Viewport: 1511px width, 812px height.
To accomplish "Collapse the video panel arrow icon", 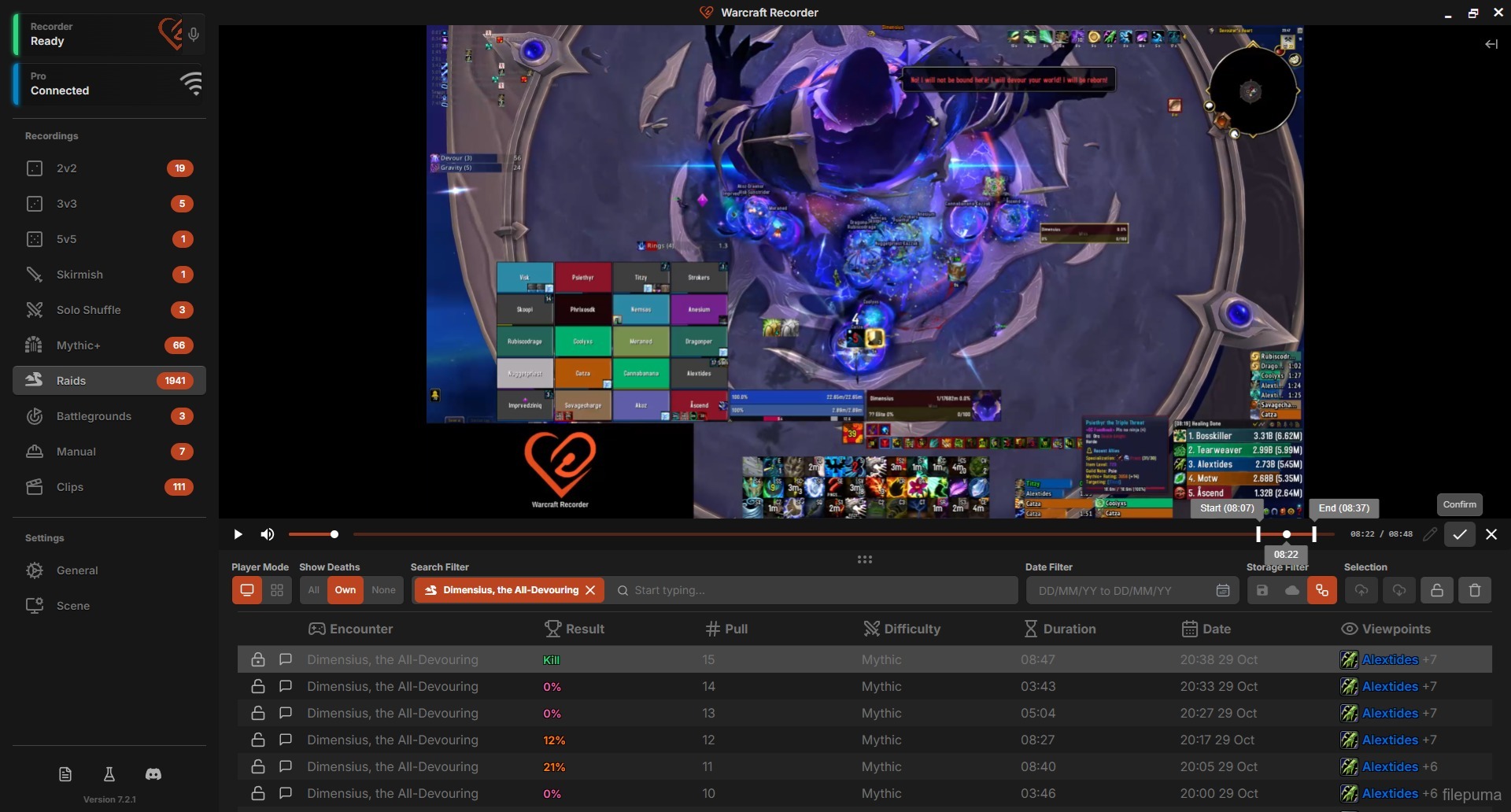I will 1491,44.
